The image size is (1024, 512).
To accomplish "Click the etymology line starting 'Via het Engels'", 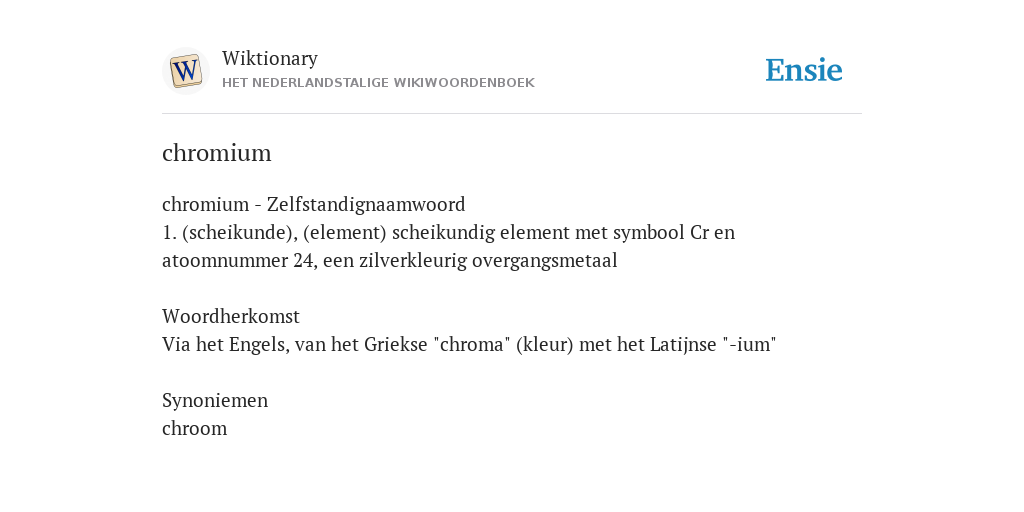I will [x=469, y=344].
